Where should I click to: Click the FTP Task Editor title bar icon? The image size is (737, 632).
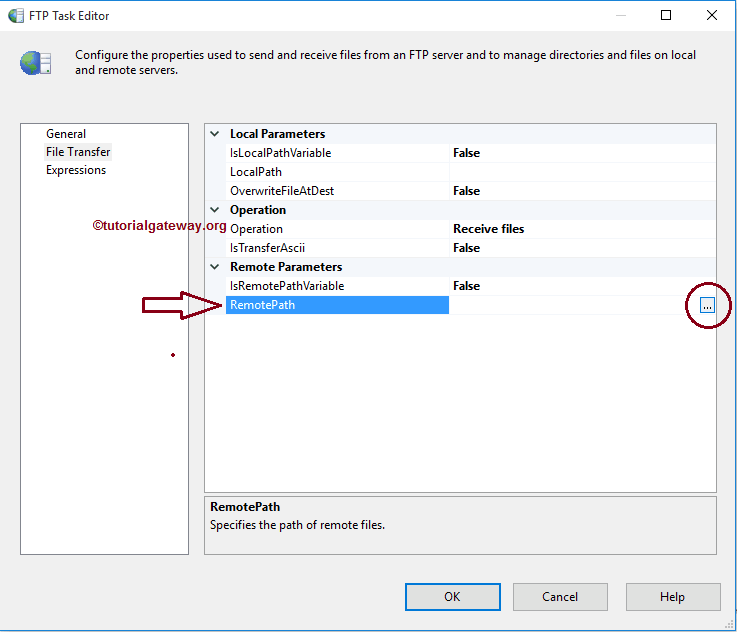click(16, 16)
